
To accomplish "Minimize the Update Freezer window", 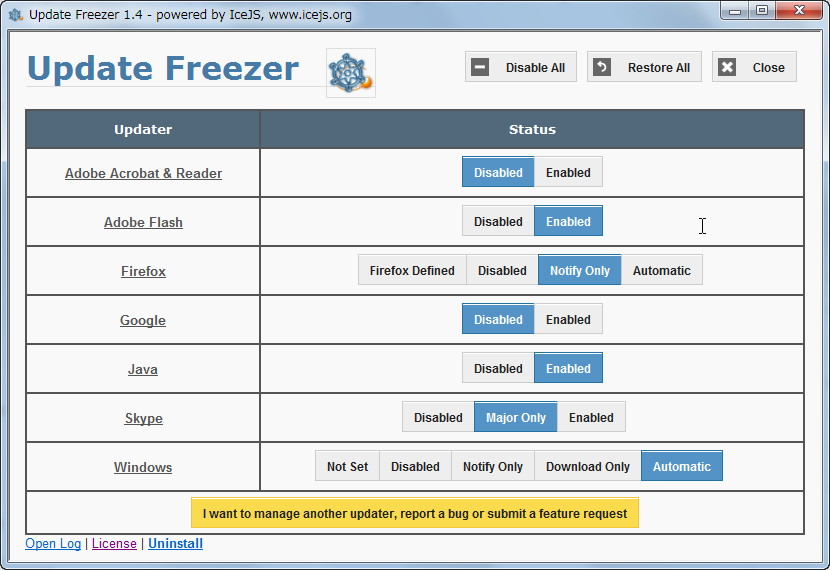I will [735, 11].
